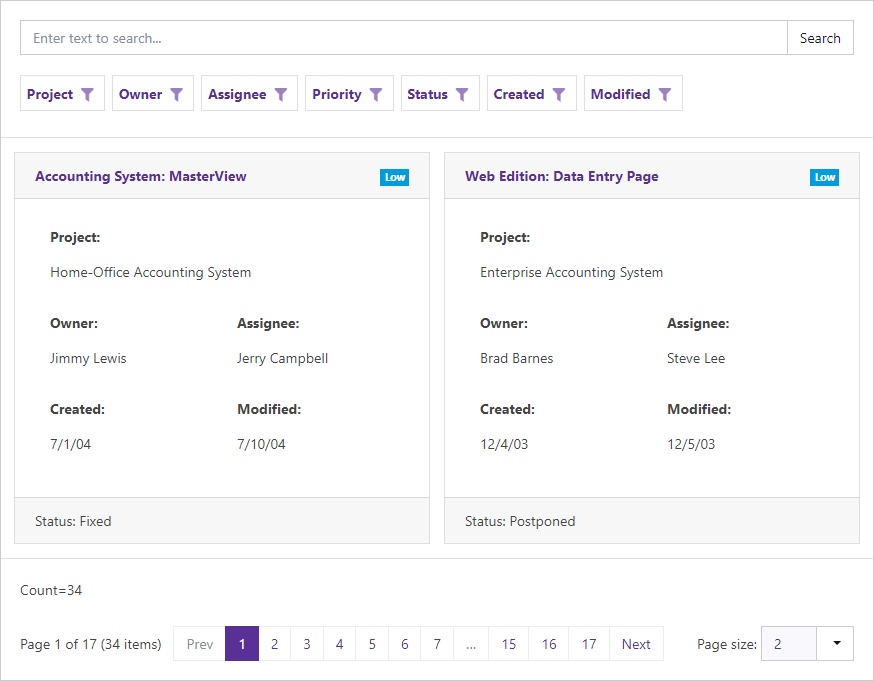Open Accounting System: MasterView card title
The width and height of the screenshot is (874, 681).
point(141,176)
